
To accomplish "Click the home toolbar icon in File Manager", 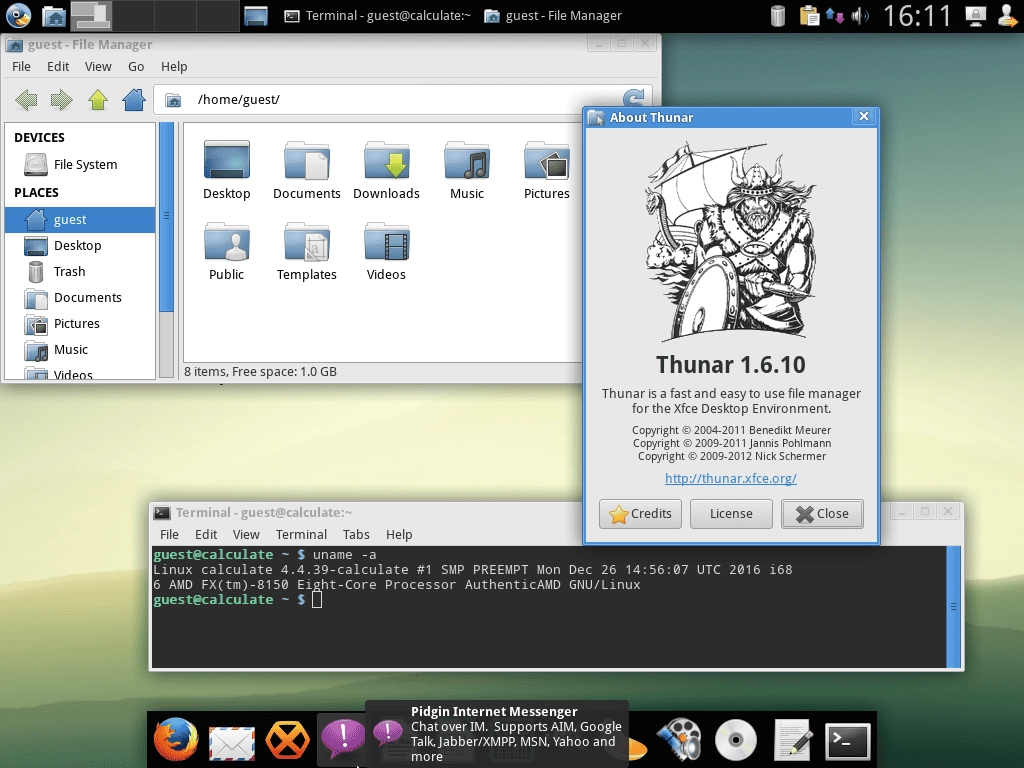I will pos(134,100).
